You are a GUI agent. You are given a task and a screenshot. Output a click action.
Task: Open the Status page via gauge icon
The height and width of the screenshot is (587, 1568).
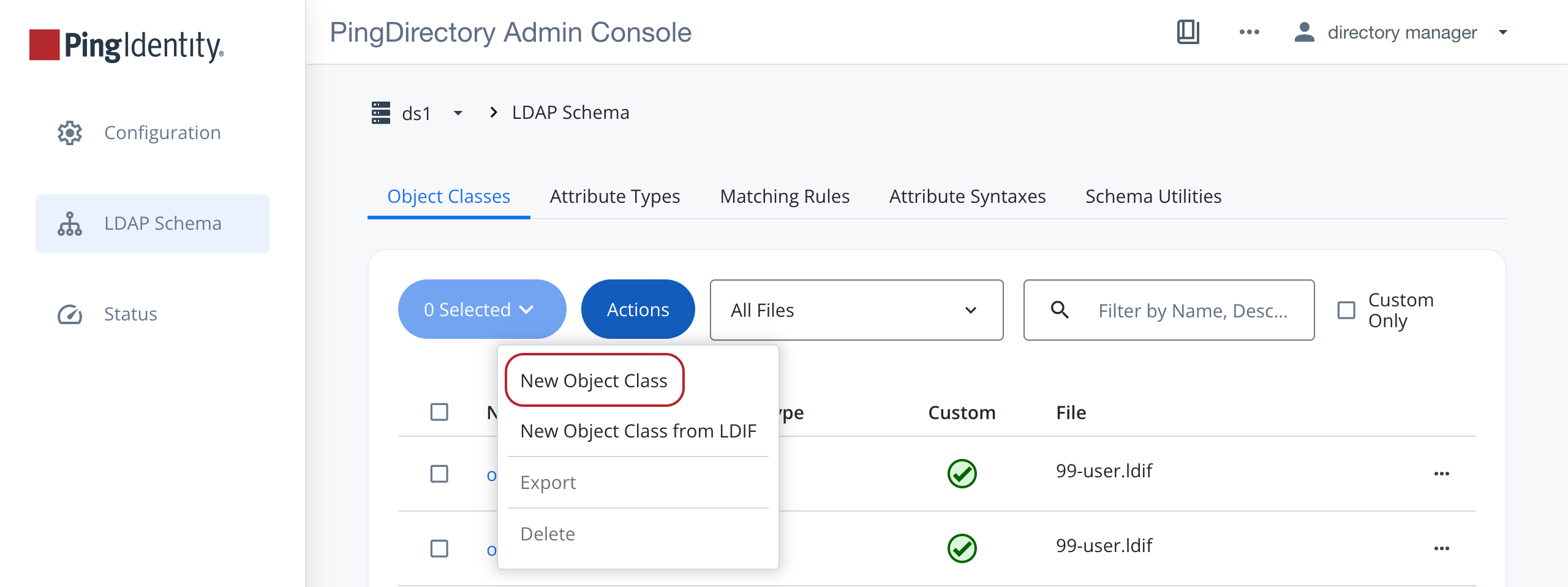pyautogui.click(x=69, y=314)
